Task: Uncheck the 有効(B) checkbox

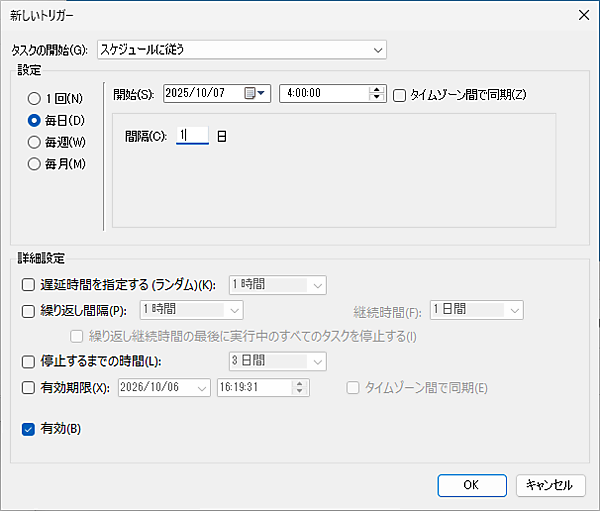Action: 28,429
